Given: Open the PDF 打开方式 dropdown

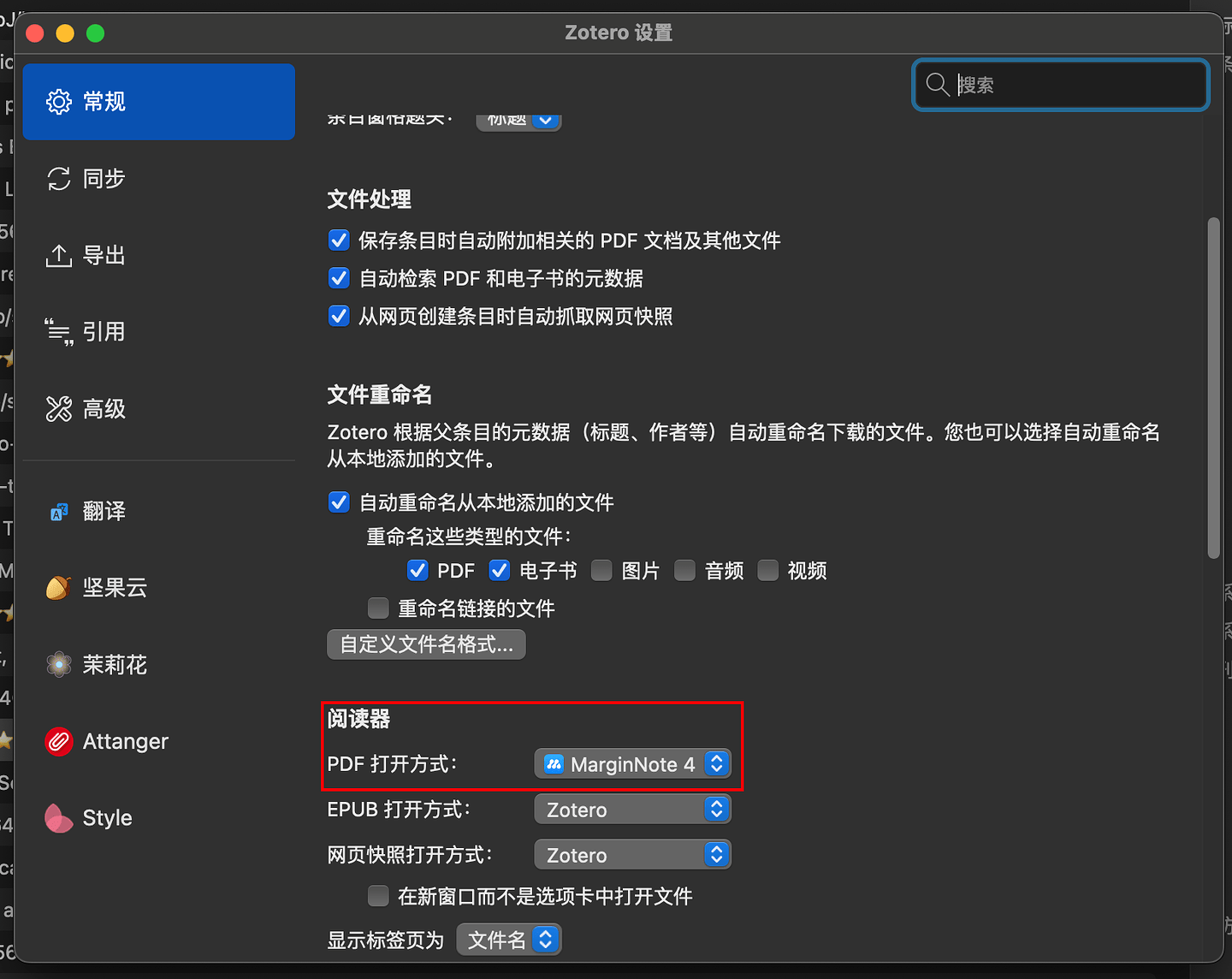Looking at the screenshot, I should [633, 764].
